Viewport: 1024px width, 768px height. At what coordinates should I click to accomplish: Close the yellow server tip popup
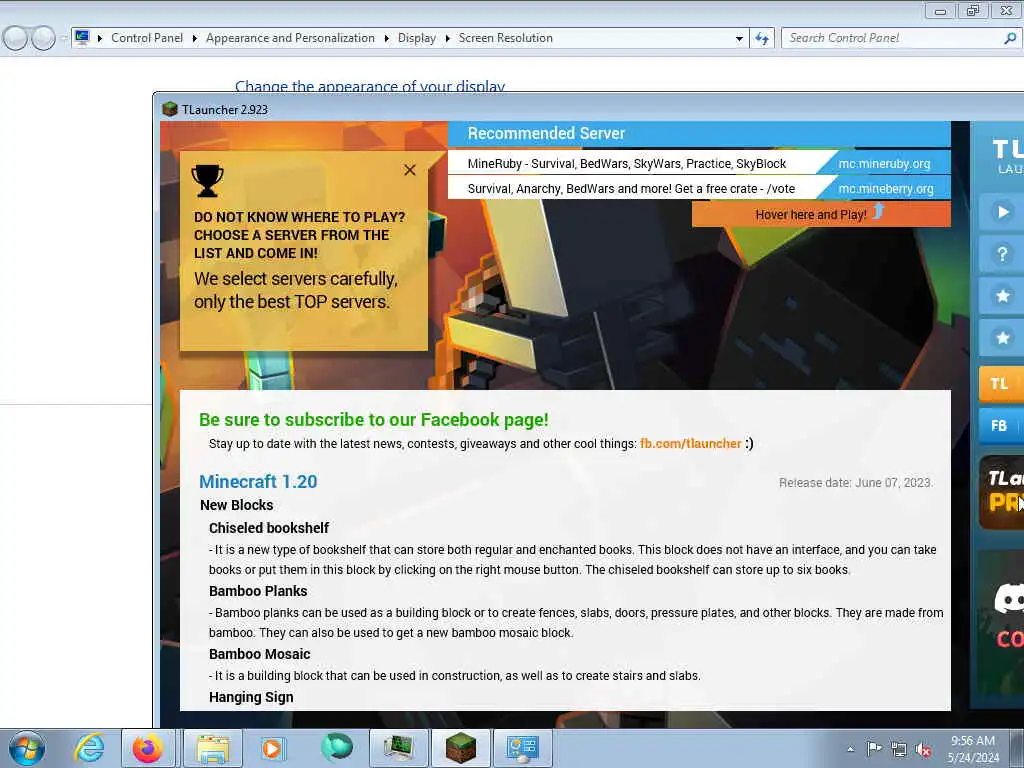click(409, 170)
